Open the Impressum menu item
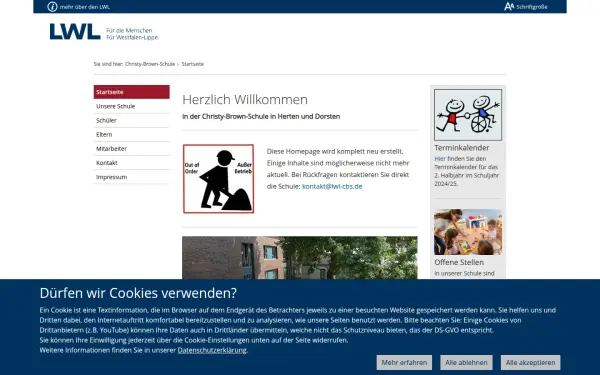Viewport: 600px width, 375px height. (x=132, y=177)
